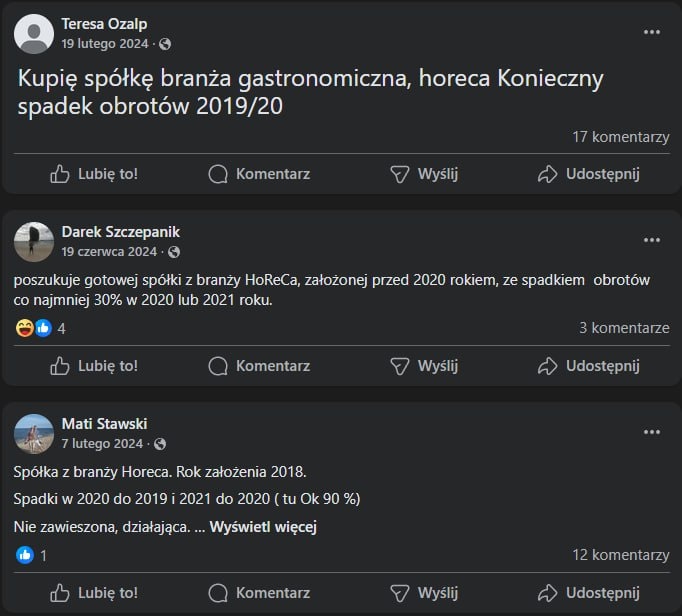Like Darek Szczepanik's post

coord(94,366)
